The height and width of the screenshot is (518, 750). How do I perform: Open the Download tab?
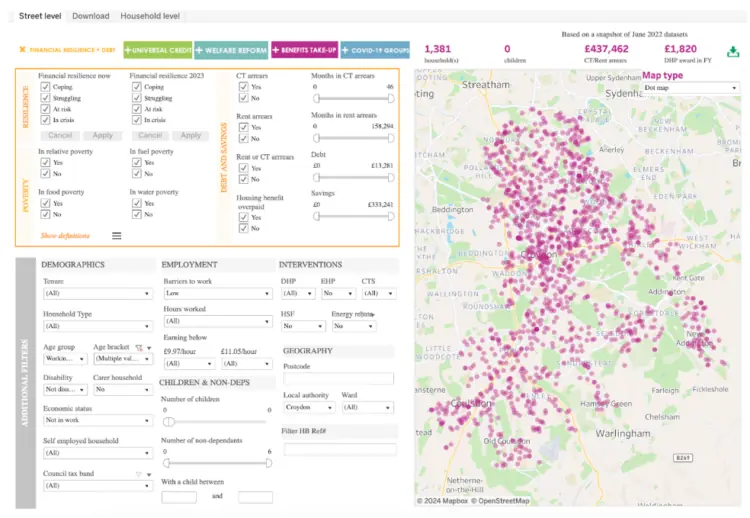coord(91,16)
